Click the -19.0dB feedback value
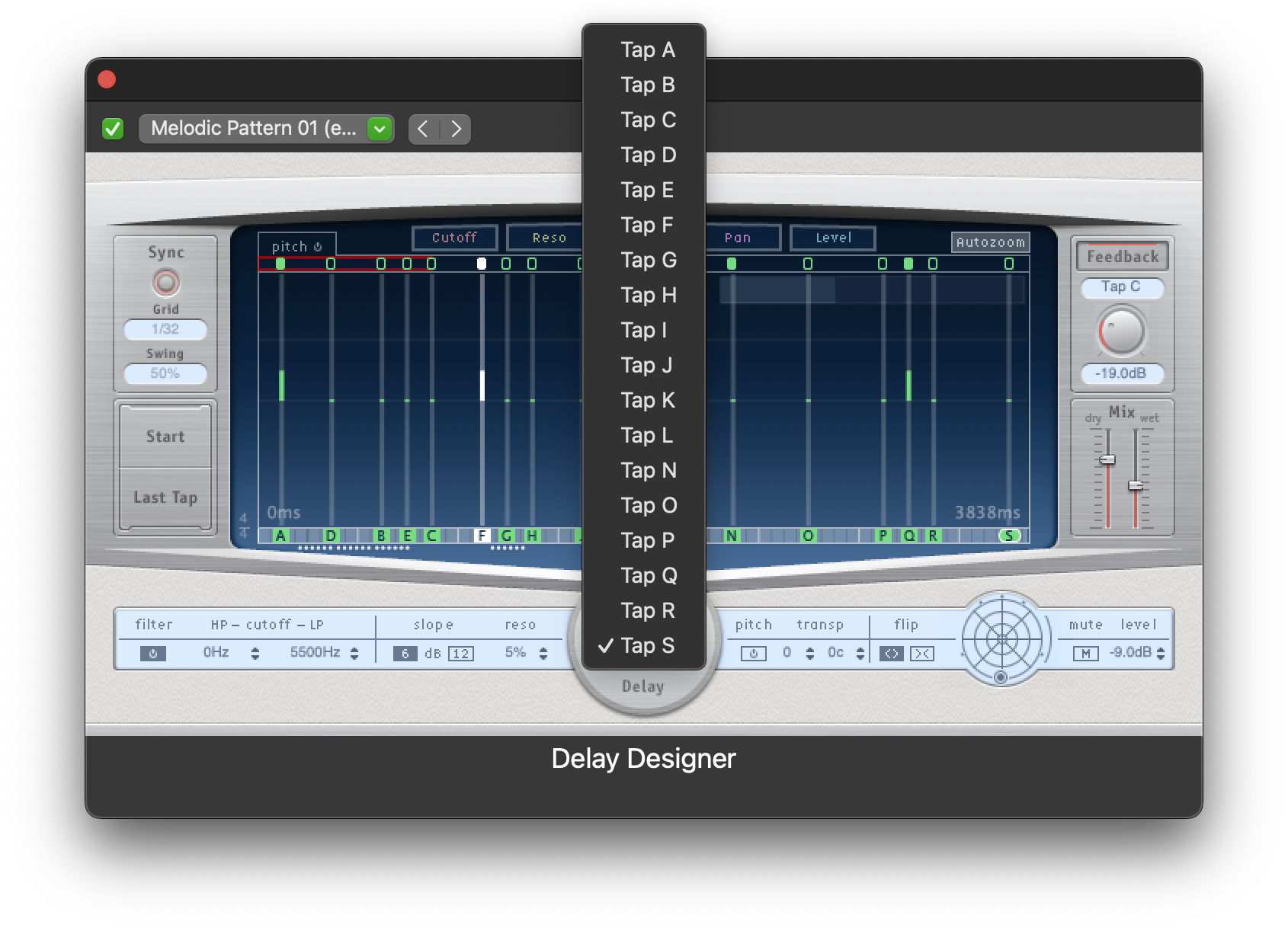The height and width of the screenshot is (931, 1288). tap(1122, 373)
